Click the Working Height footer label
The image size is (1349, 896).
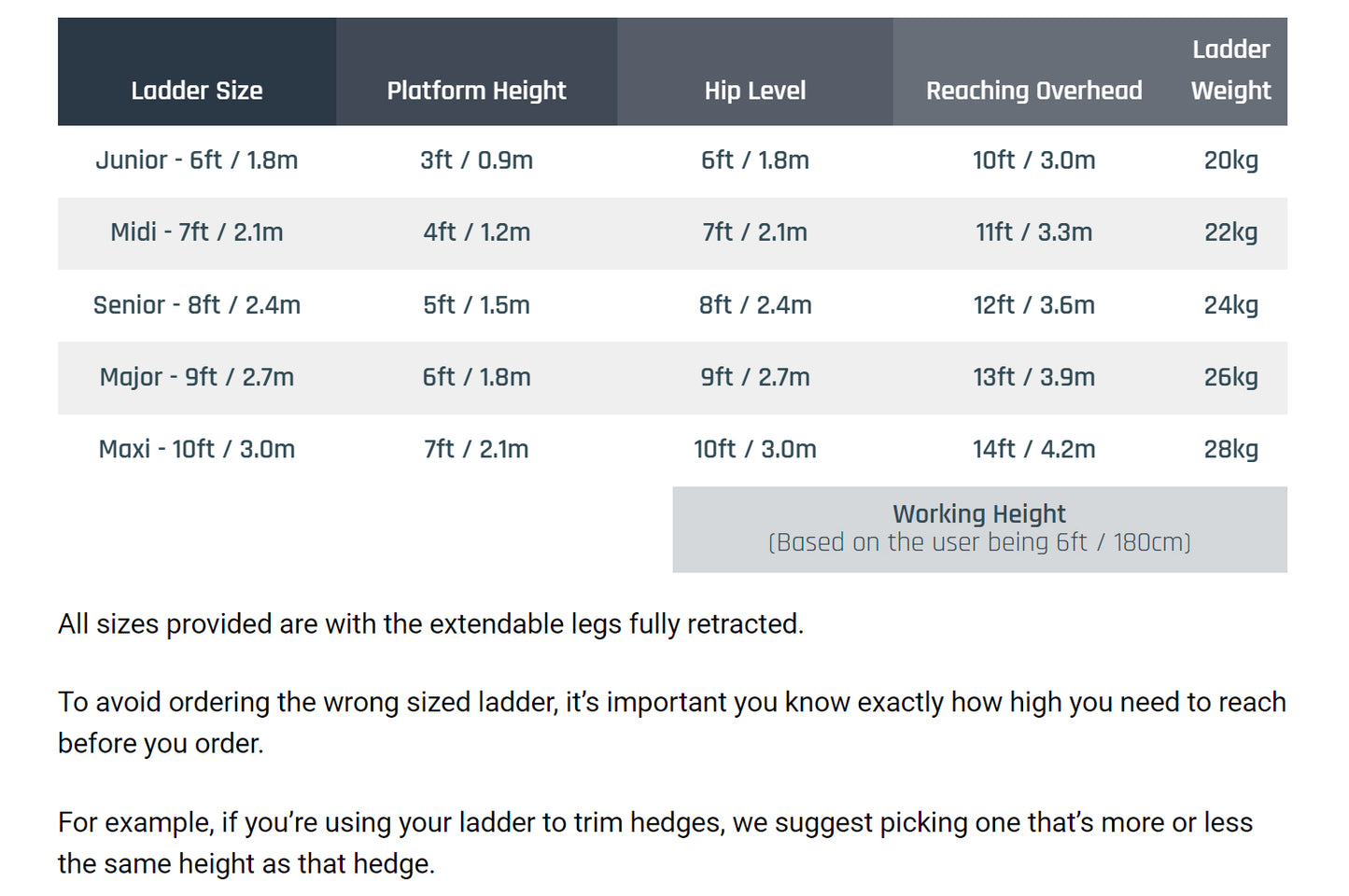pyautogui.click(x=978, y=514)
